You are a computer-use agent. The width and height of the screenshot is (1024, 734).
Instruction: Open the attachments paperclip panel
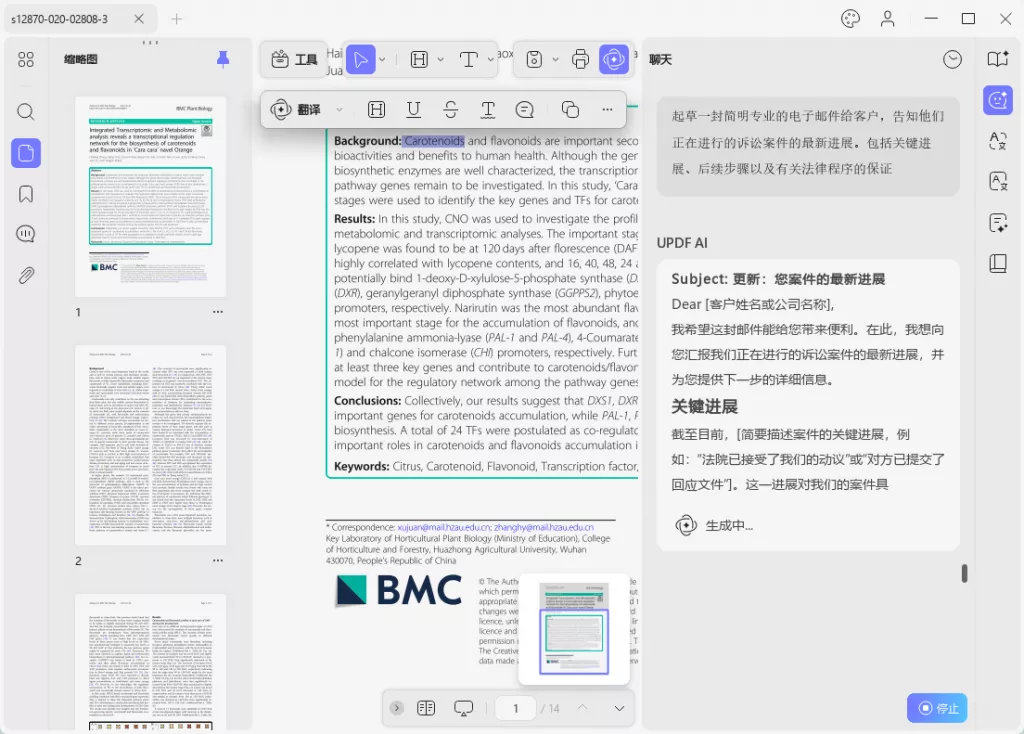point(26,276)
